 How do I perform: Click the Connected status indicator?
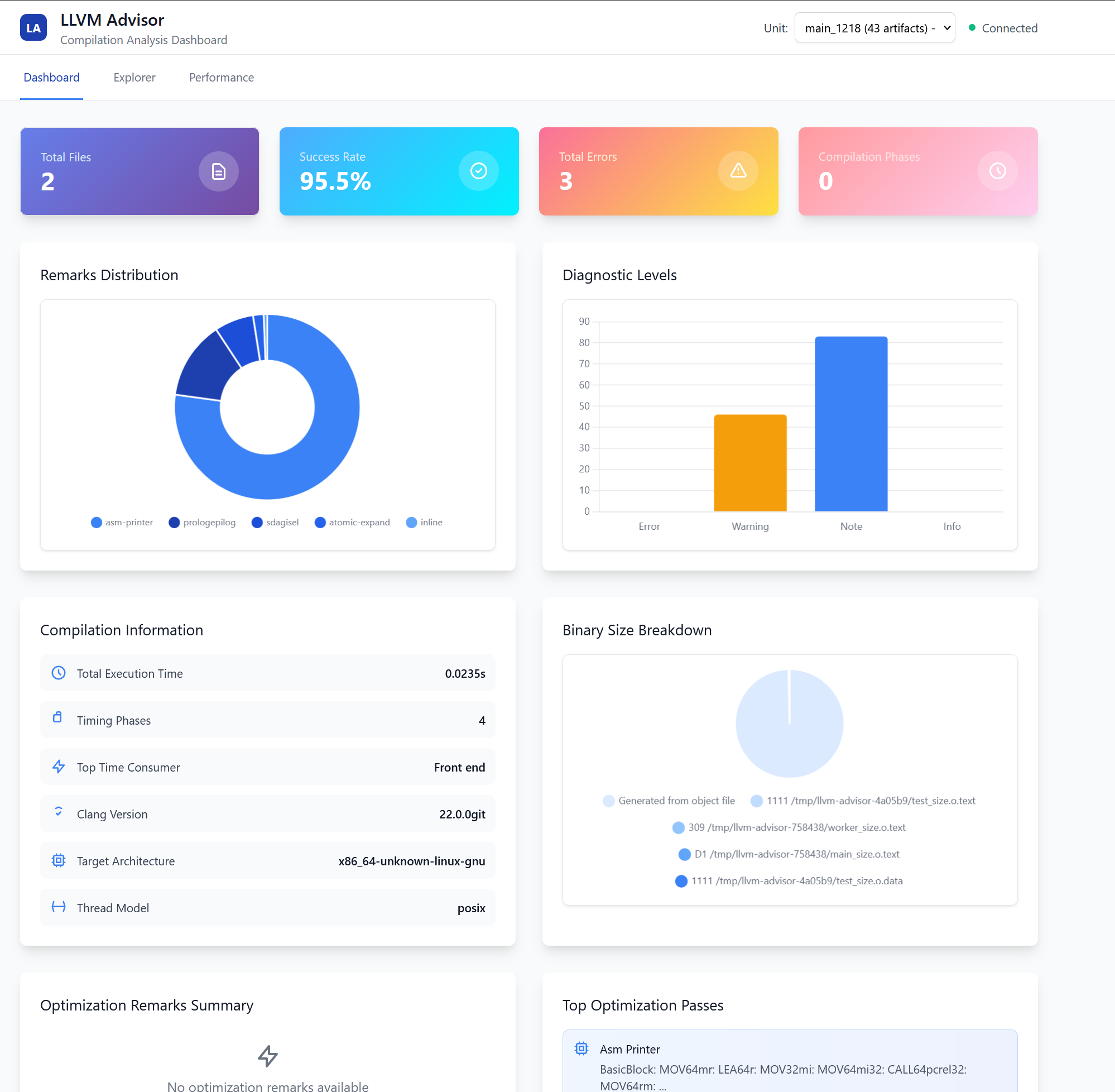click(1002, 27)
